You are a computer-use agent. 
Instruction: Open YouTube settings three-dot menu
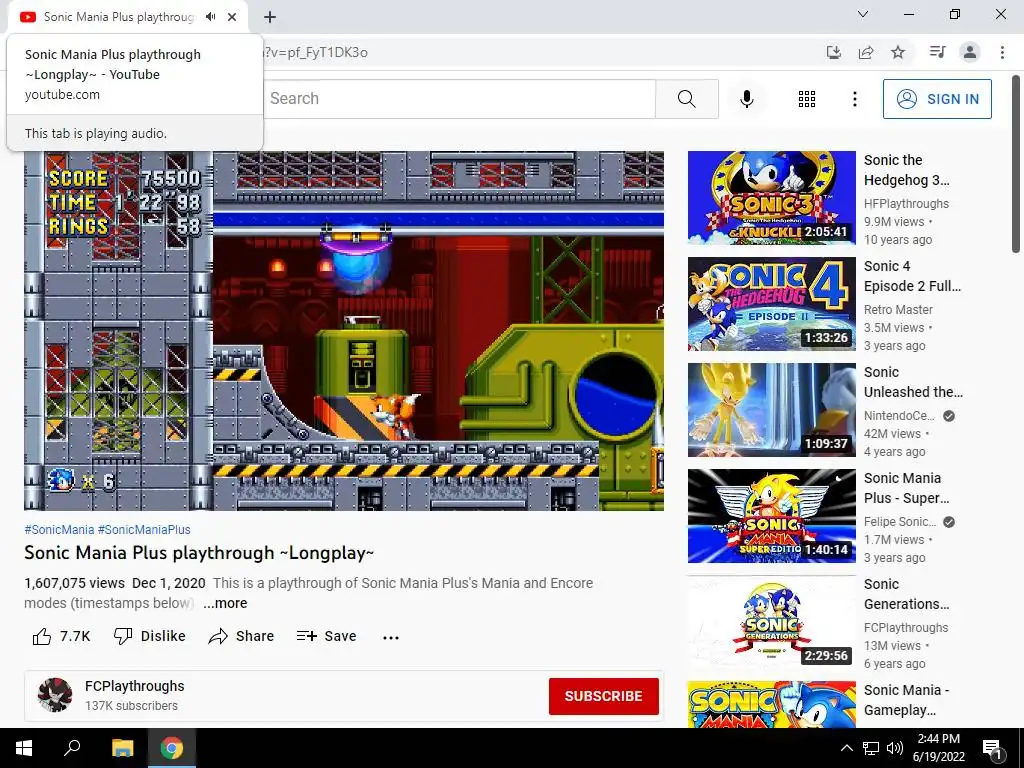coord(854,99)
